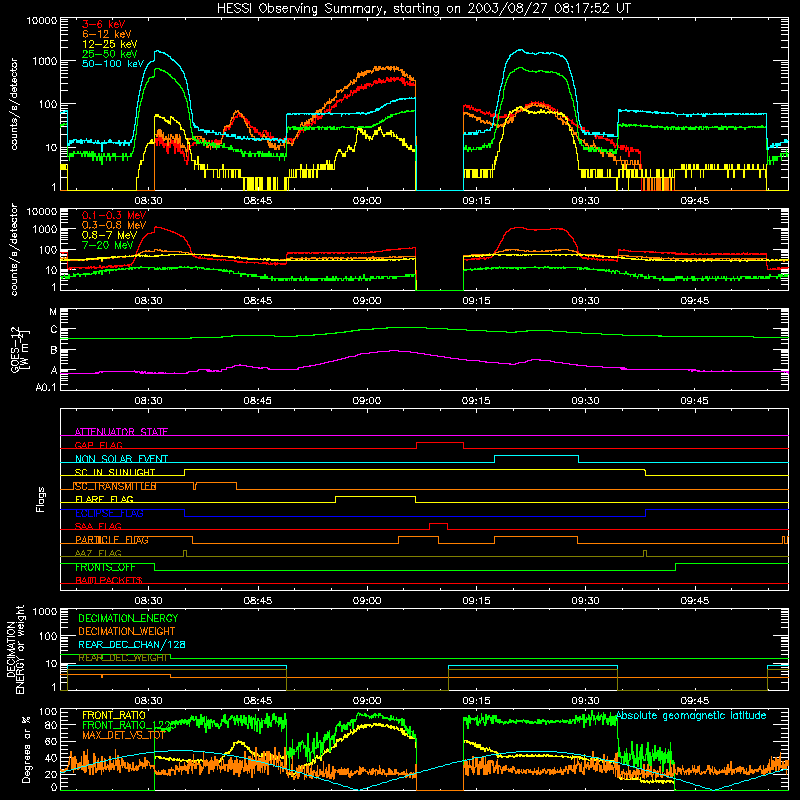
Task: Click the FRONTS_OFF flag label
Action: point(105,567)
